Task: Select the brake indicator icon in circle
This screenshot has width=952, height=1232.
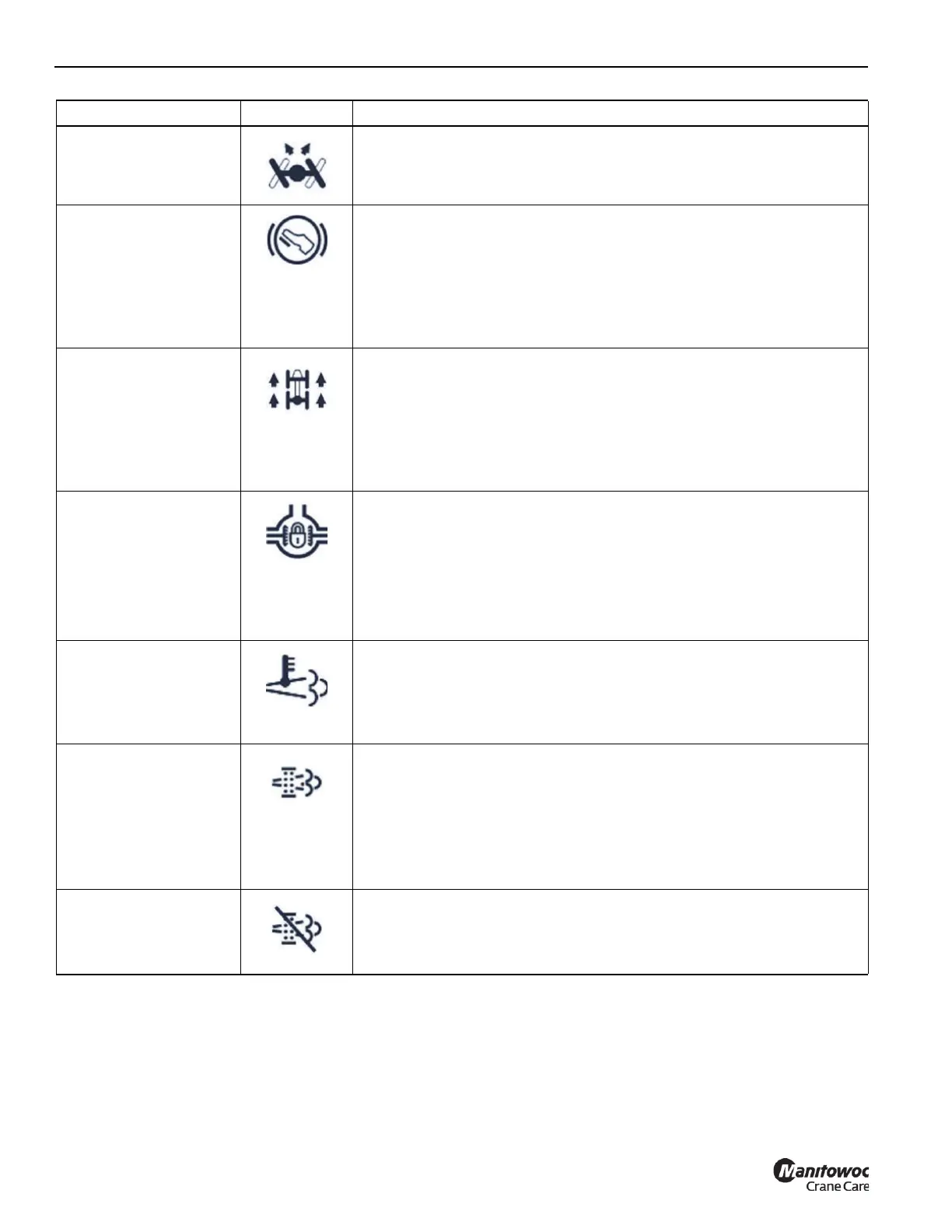Action: tap(296, 240)
